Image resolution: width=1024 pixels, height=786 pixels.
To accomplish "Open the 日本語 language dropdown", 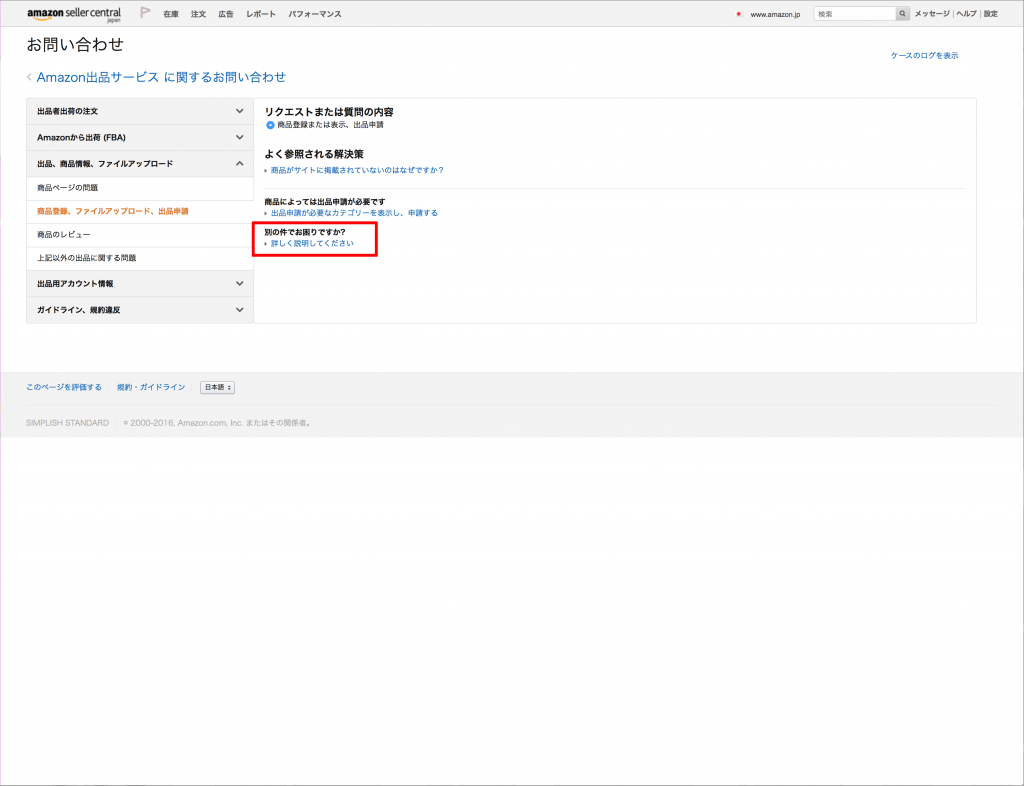I will coord(217,387).
